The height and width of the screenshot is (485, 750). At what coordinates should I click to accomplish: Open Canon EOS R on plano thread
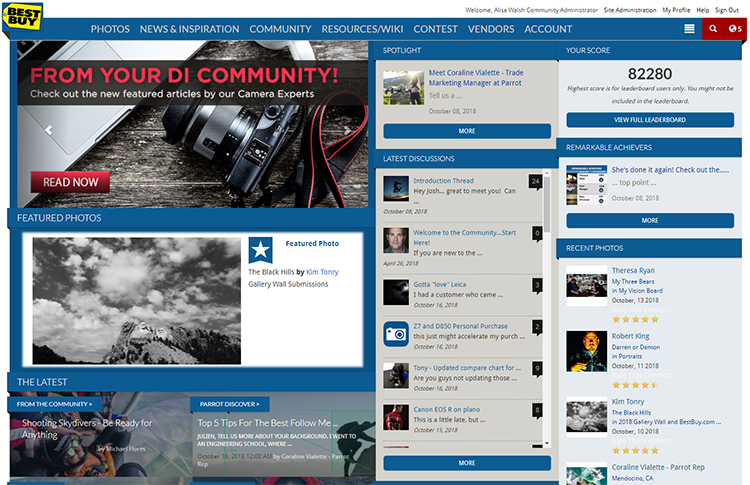(447, 409)
